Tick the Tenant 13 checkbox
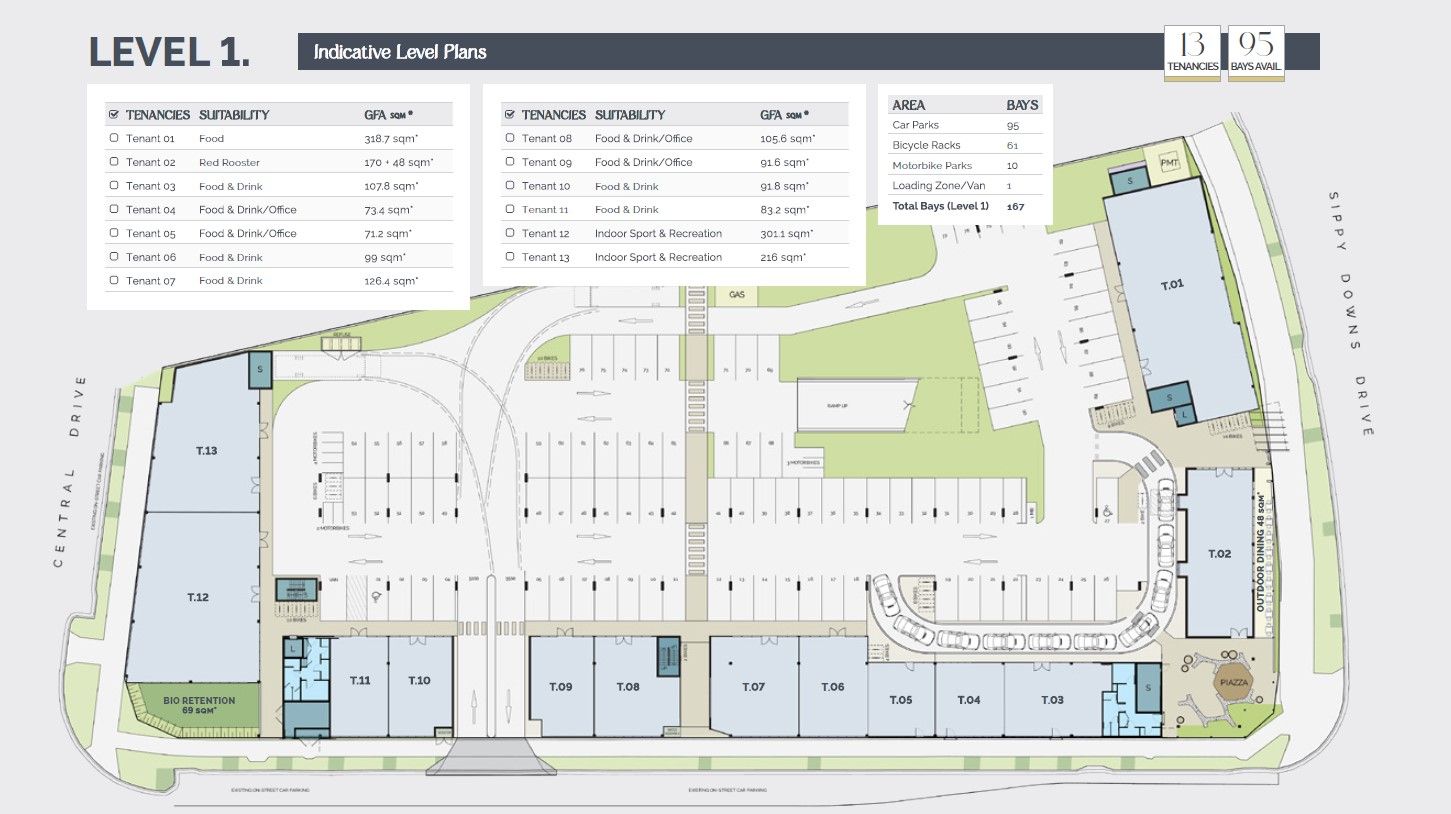The image size is (1451, 814). [510, 257]
